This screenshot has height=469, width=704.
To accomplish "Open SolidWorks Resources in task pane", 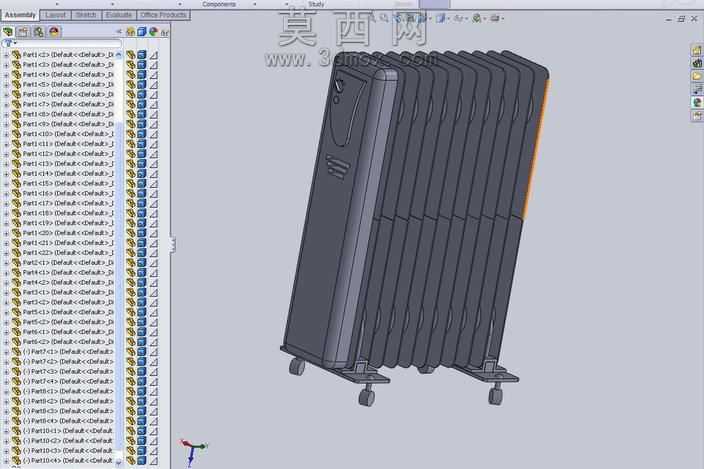I will tap(696, 50).
